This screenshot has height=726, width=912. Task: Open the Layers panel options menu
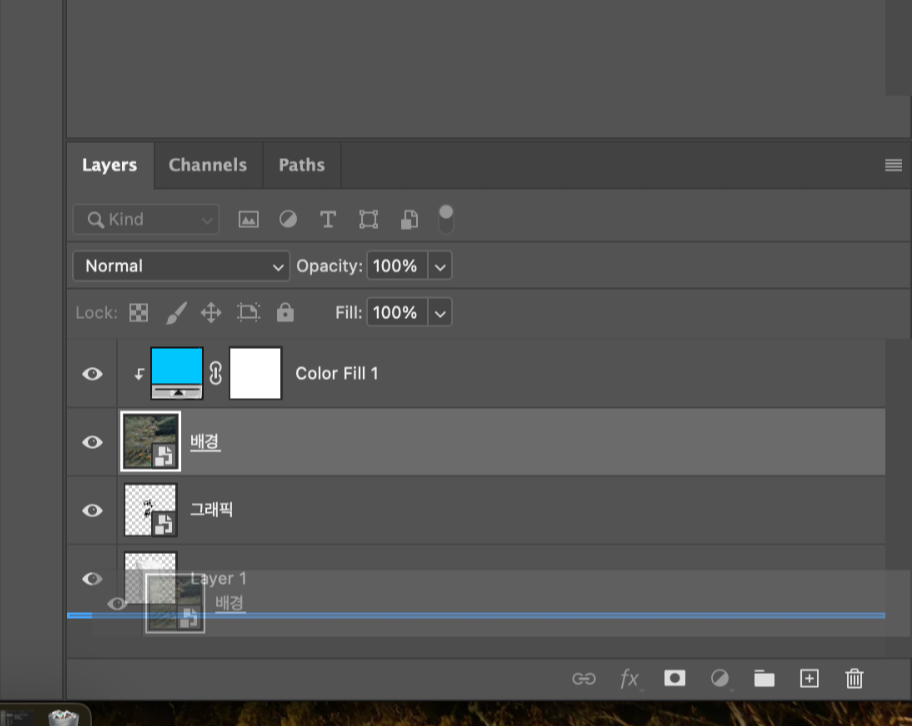(893, 165)
